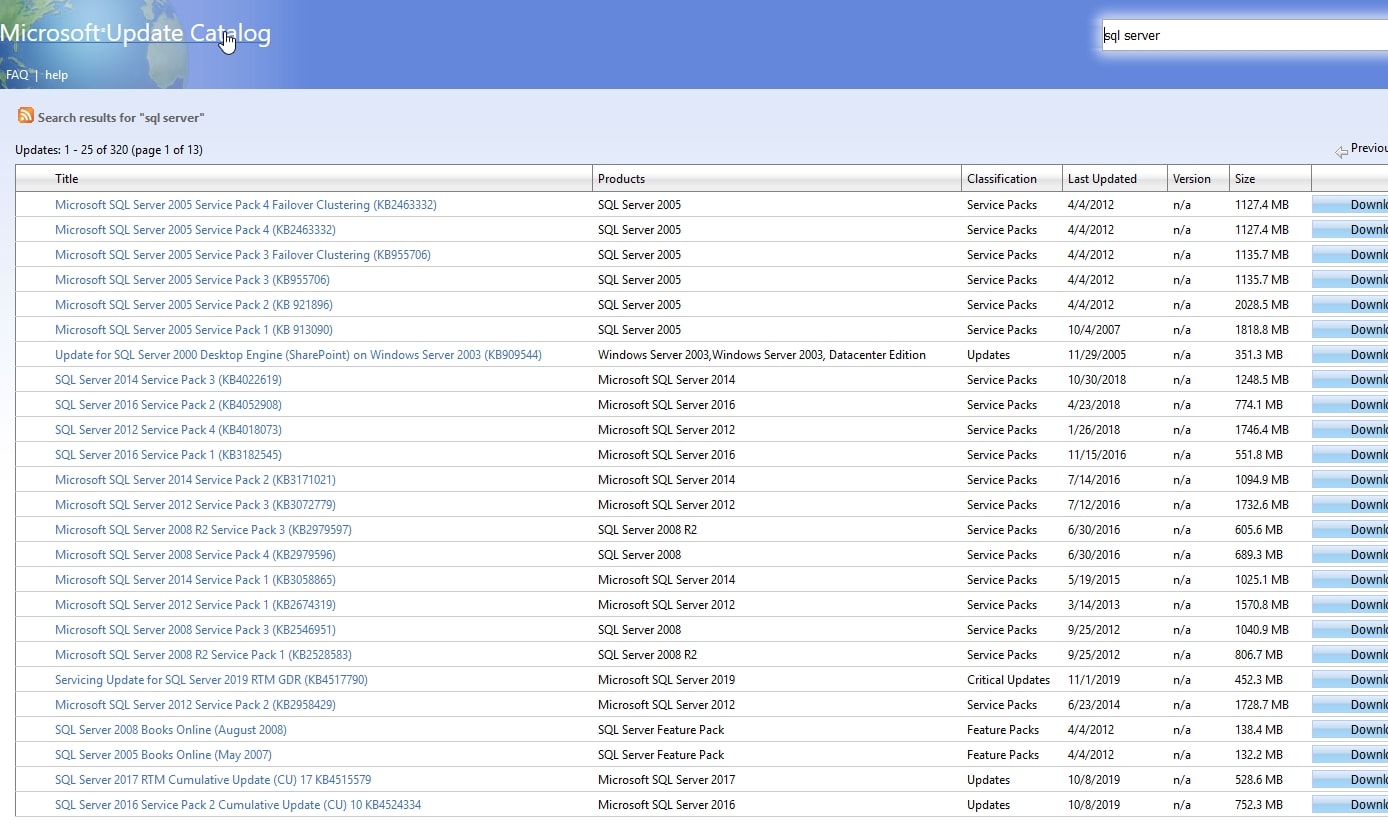Screen dimensions: 1388x839
Task: Download SQL Server 2017 RTM CU 17 KB4515579
Action: point(1350,780)
